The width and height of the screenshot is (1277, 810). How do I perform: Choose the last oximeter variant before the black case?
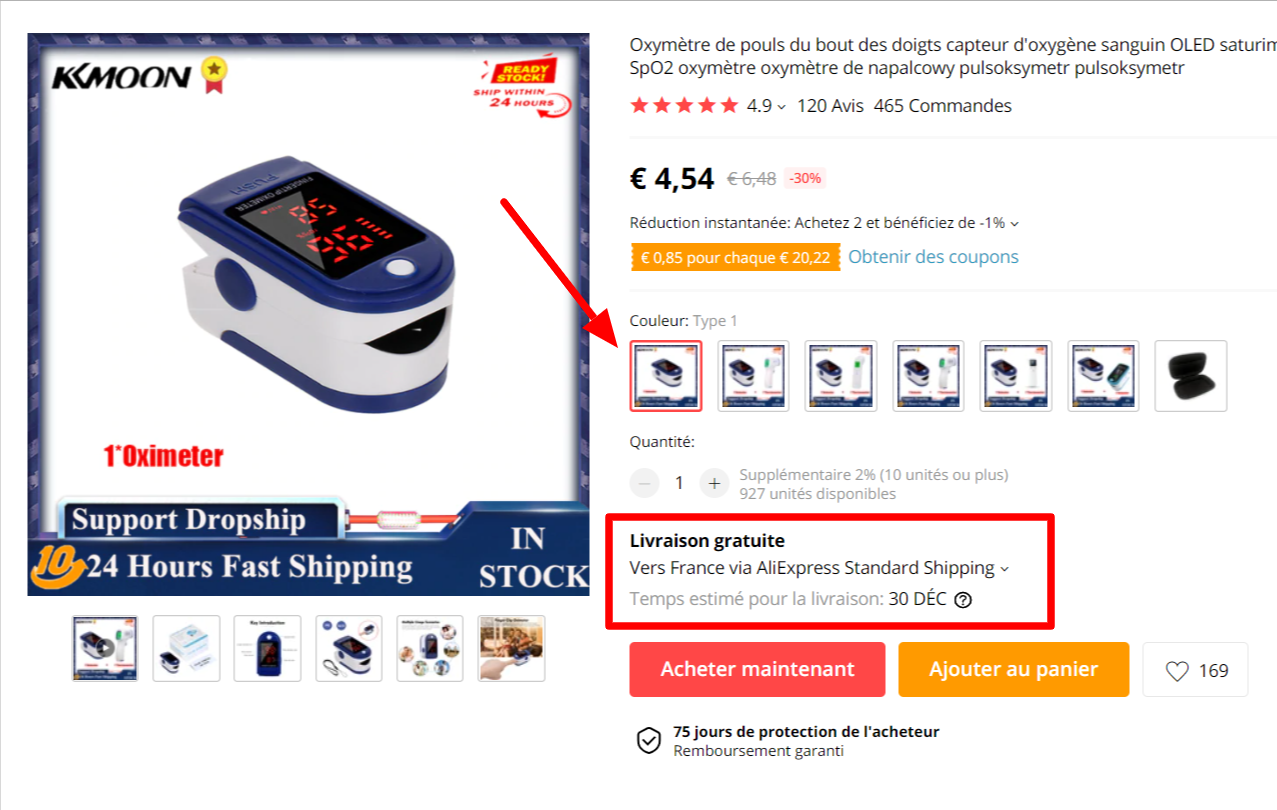[x=1103, y=376]
